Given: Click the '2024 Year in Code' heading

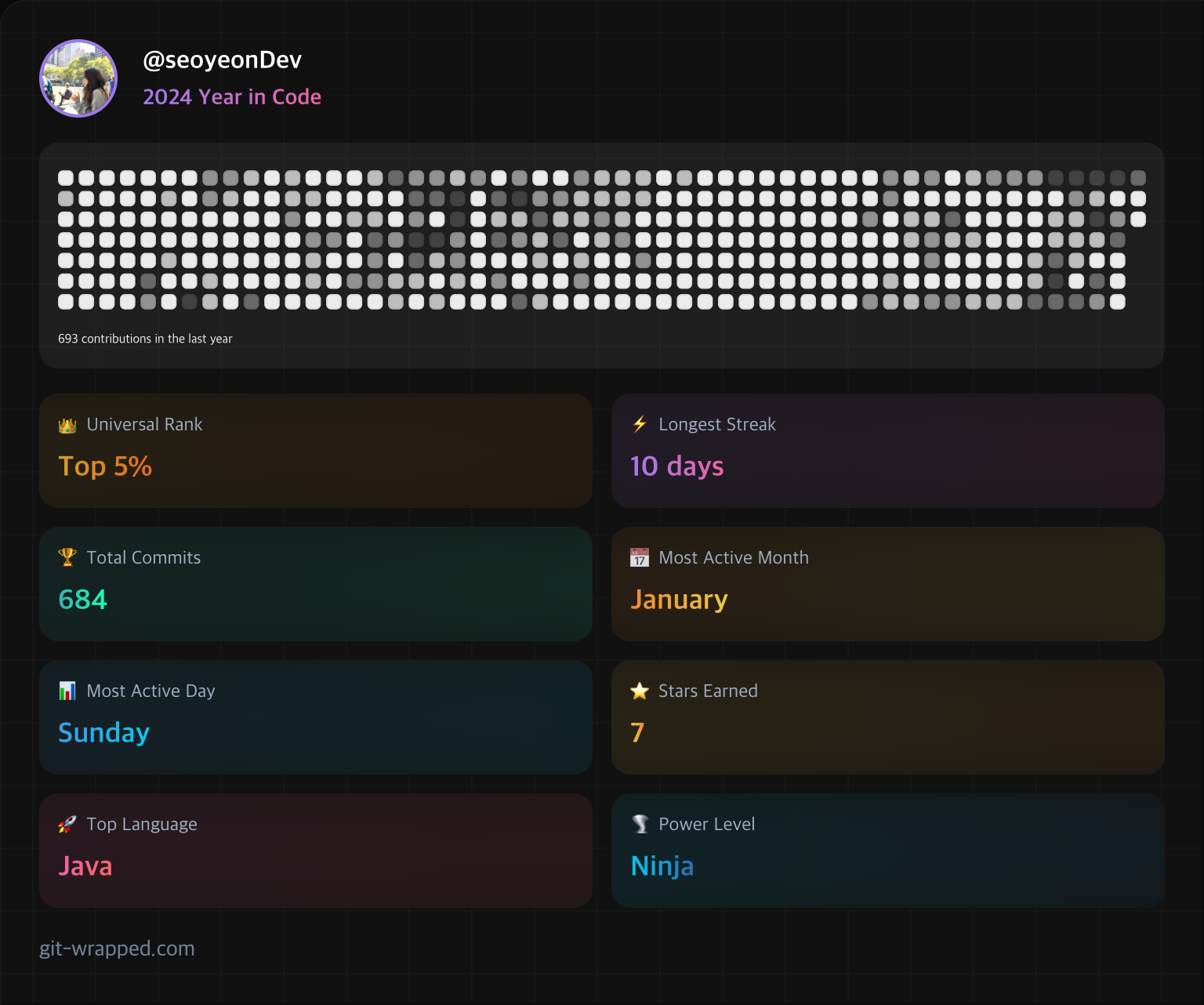Looking at the screenshot, I should (x=232, y=97).
